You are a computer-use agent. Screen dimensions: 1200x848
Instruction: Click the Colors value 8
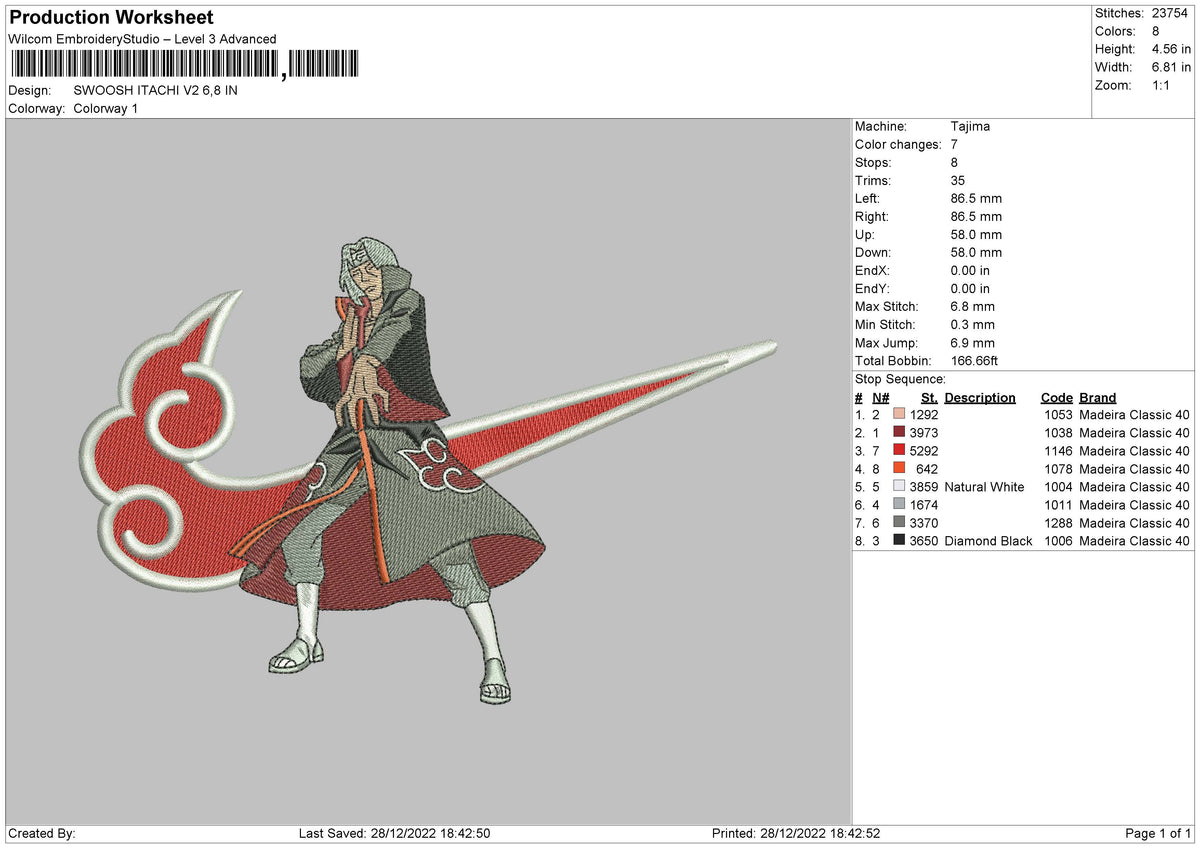1156,31
